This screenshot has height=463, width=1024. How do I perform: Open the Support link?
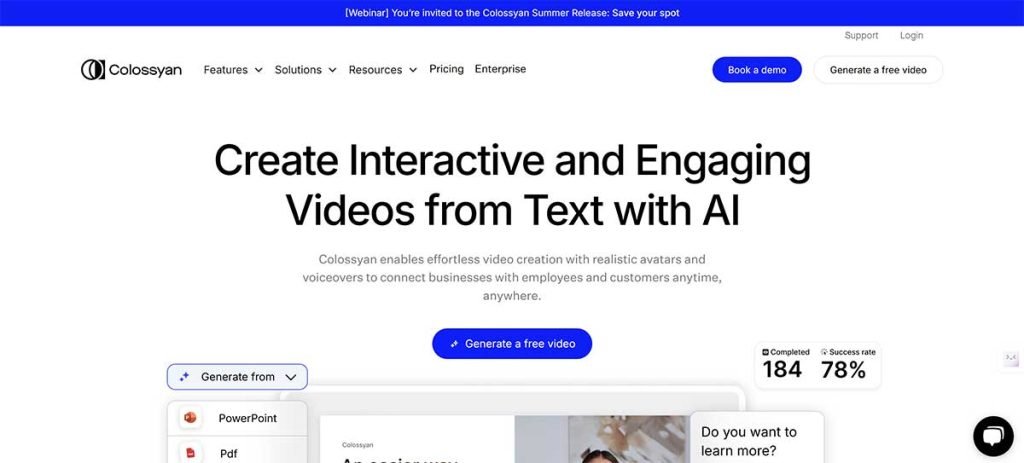pyautogui.click(x=861, y=36)
